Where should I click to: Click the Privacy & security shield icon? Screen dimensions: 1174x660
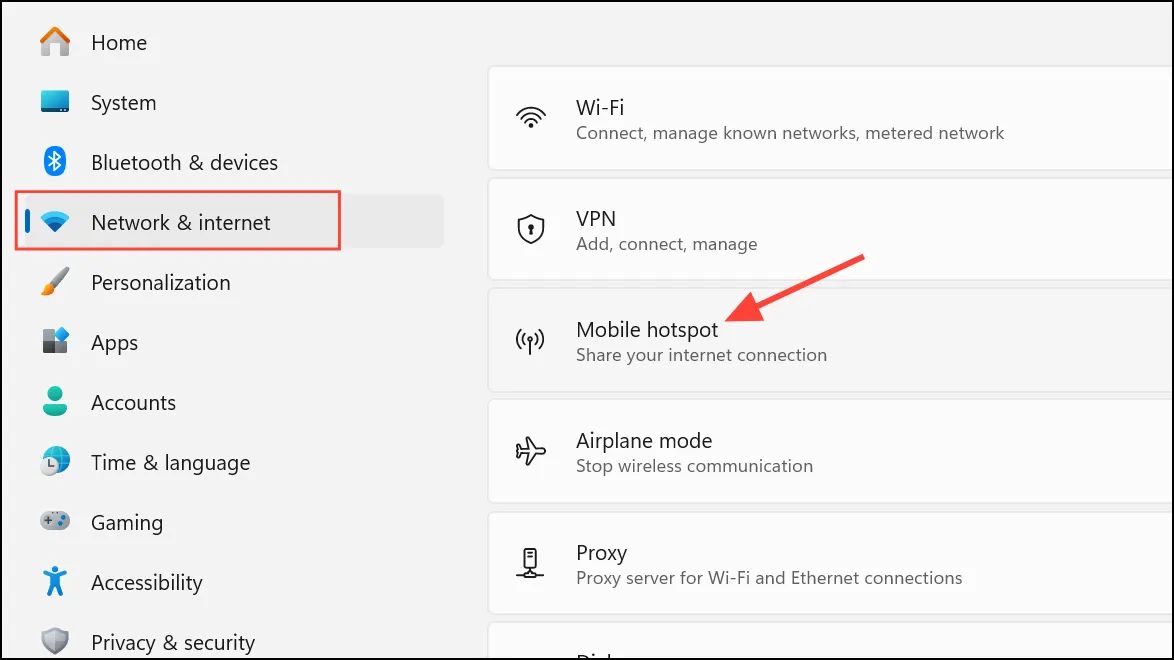click(55, 641)
